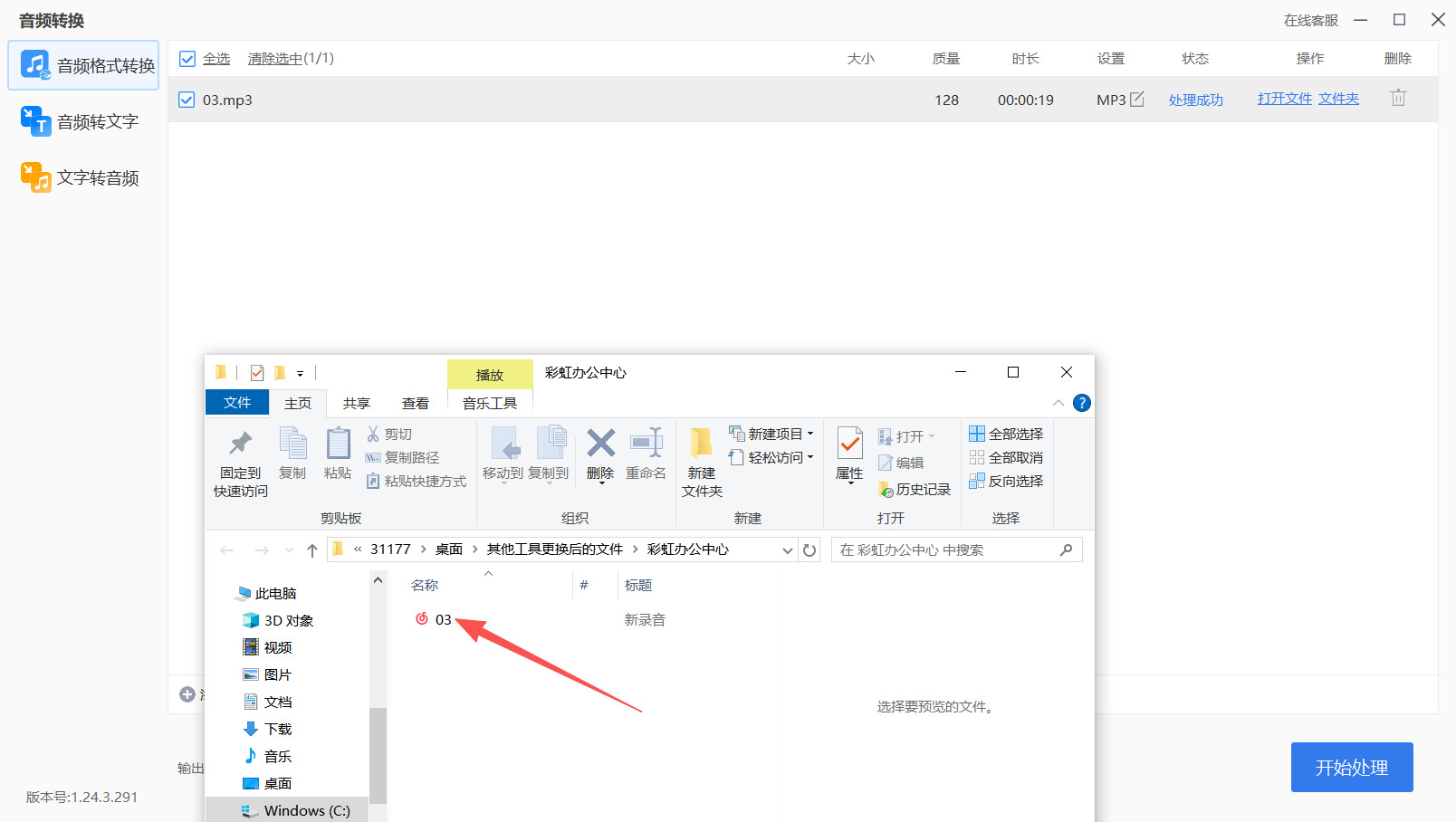Click 编辑 edit in the open group
The image size is (1456, 822).
[901, 463]
